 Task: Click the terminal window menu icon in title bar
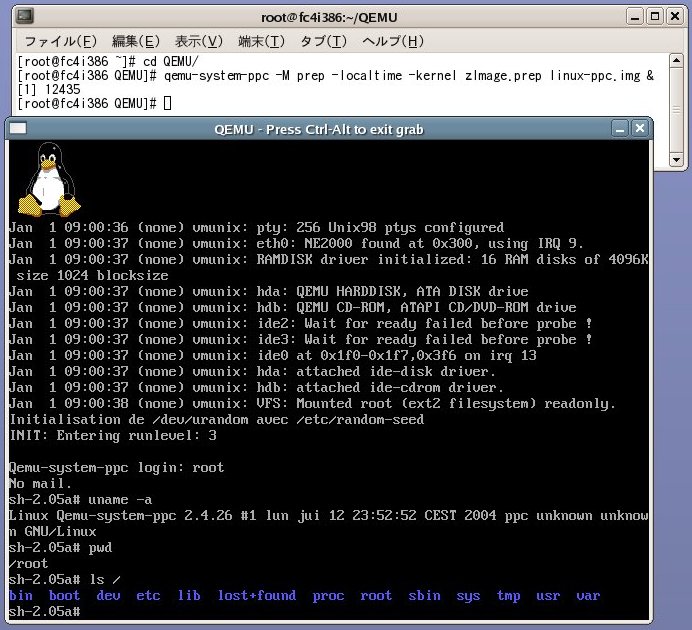click(x=25, y=17)
